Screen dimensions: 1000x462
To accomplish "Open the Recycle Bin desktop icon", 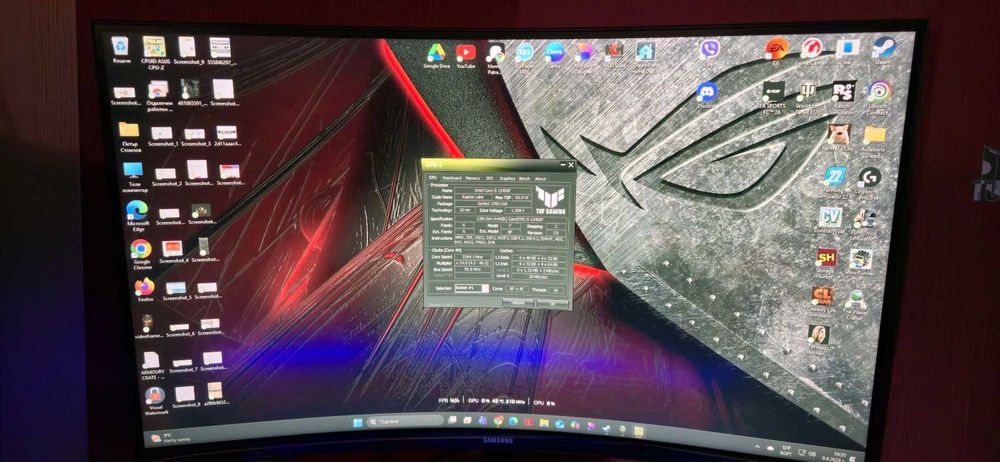I will tap(120, 50).
